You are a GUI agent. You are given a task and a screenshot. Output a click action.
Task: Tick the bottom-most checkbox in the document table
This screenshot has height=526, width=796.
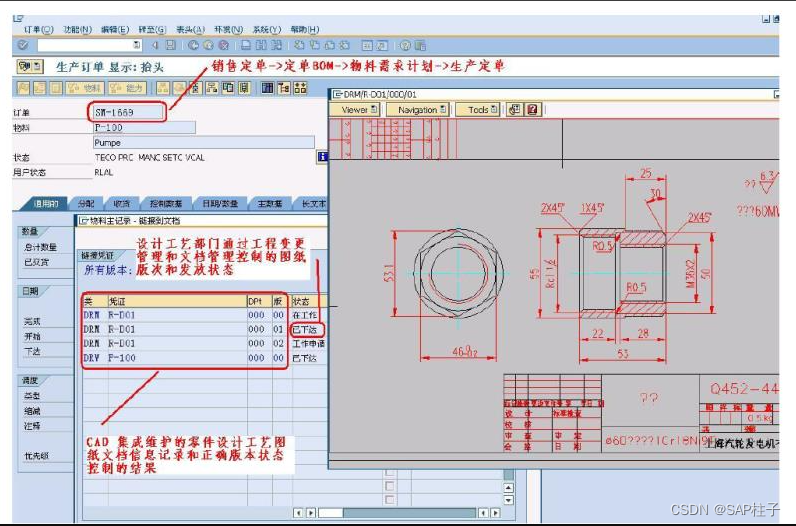389,500
